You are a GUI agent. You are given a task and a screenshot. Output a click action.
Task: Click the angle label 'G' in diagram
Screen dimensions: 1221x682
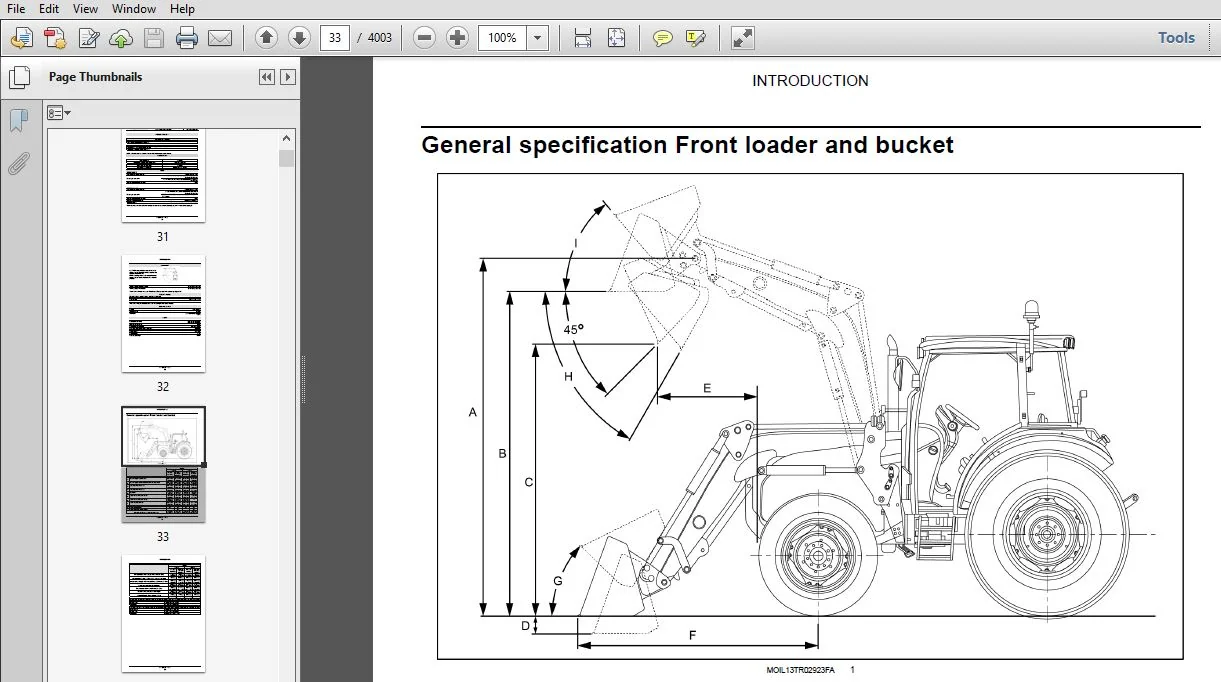click(x=558, y=581)
